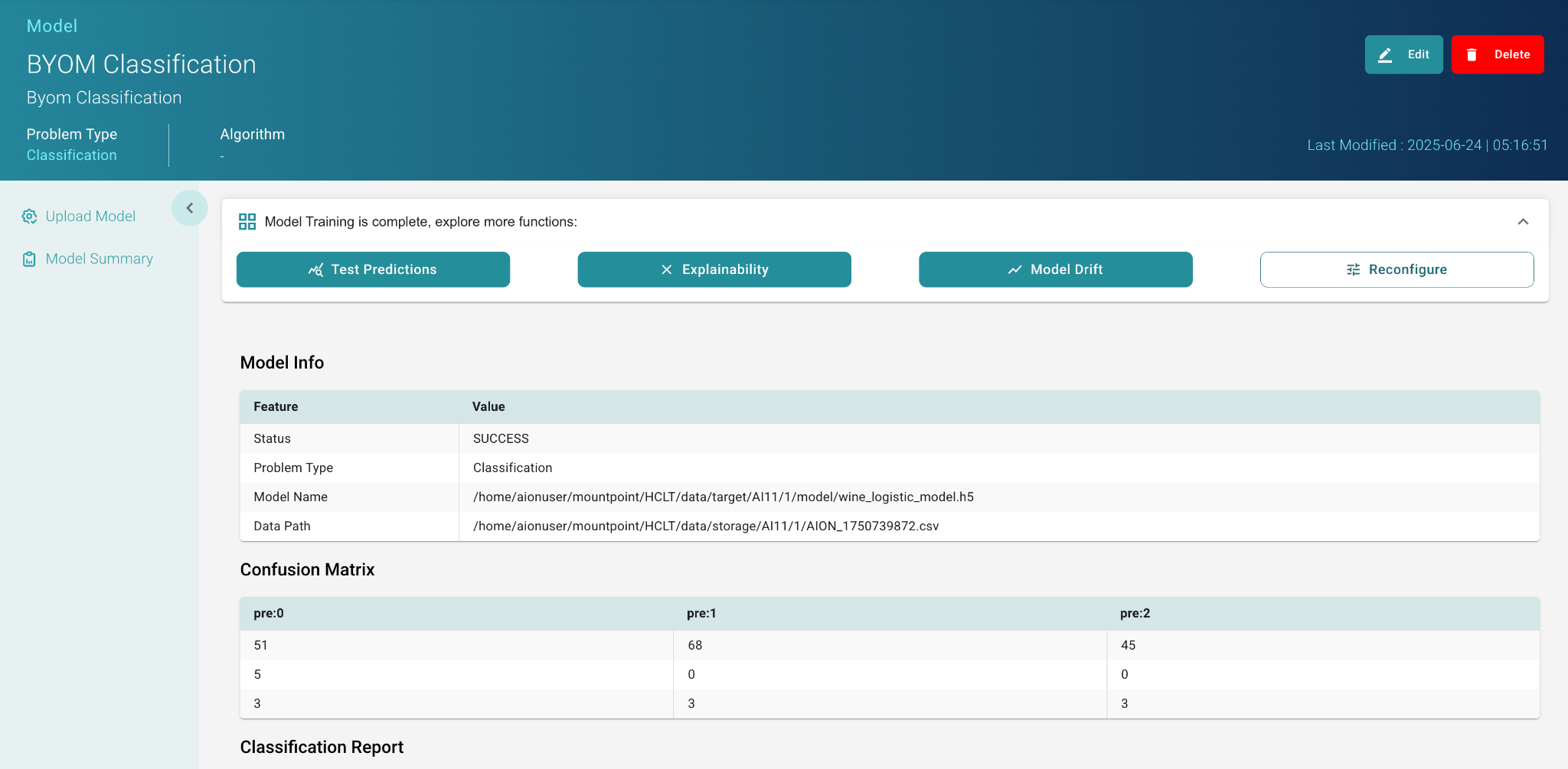Click the Model Summary clipboard icon
This screenshot has height=769, width=1568.
point(29,259)
